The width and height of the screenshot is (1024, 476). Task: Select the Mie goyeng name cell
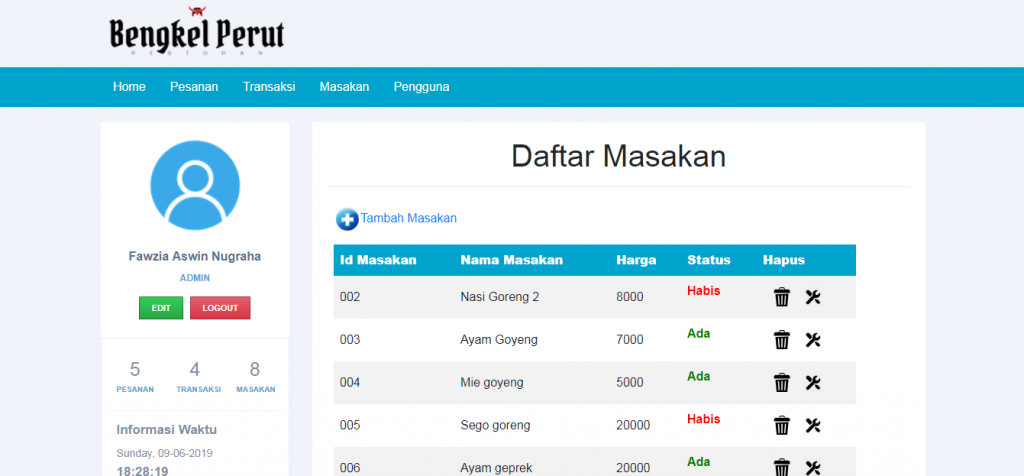[x=492, y=383]
